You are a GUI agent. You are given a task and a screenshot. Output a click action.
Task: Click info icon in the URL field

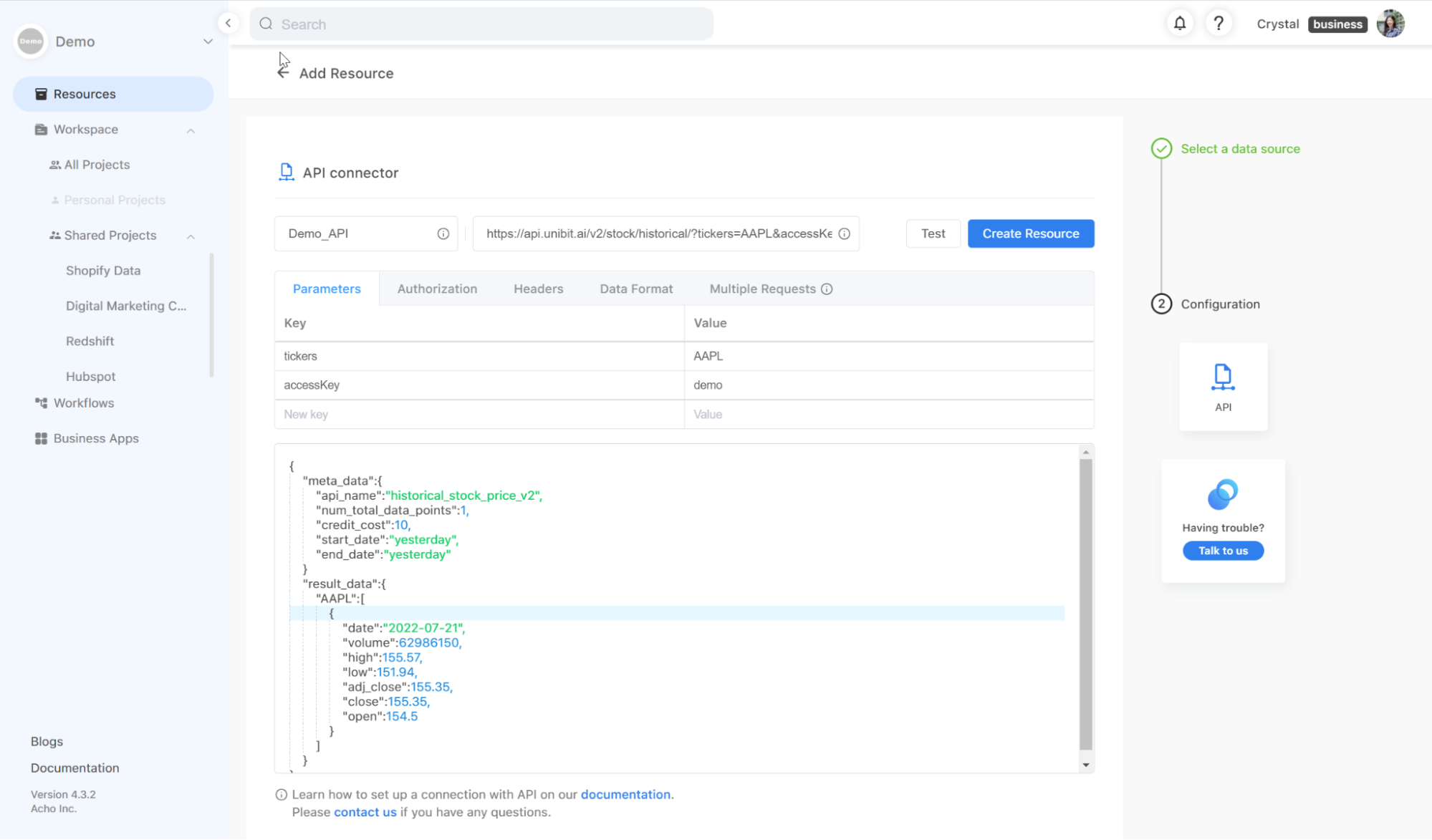844,233
